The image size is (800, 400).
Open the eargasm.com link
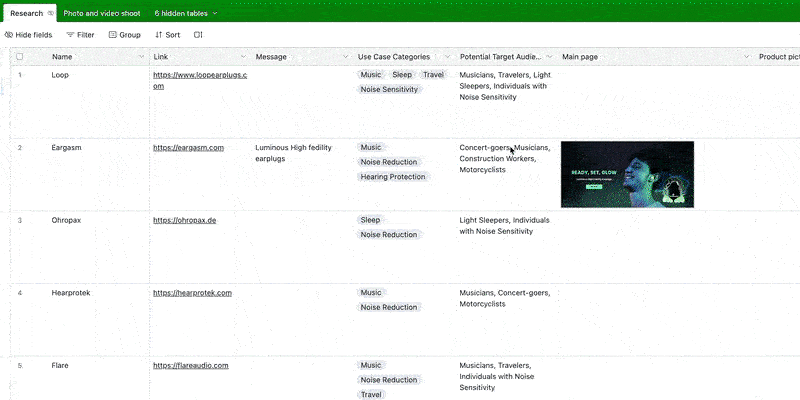click(188, 148)
